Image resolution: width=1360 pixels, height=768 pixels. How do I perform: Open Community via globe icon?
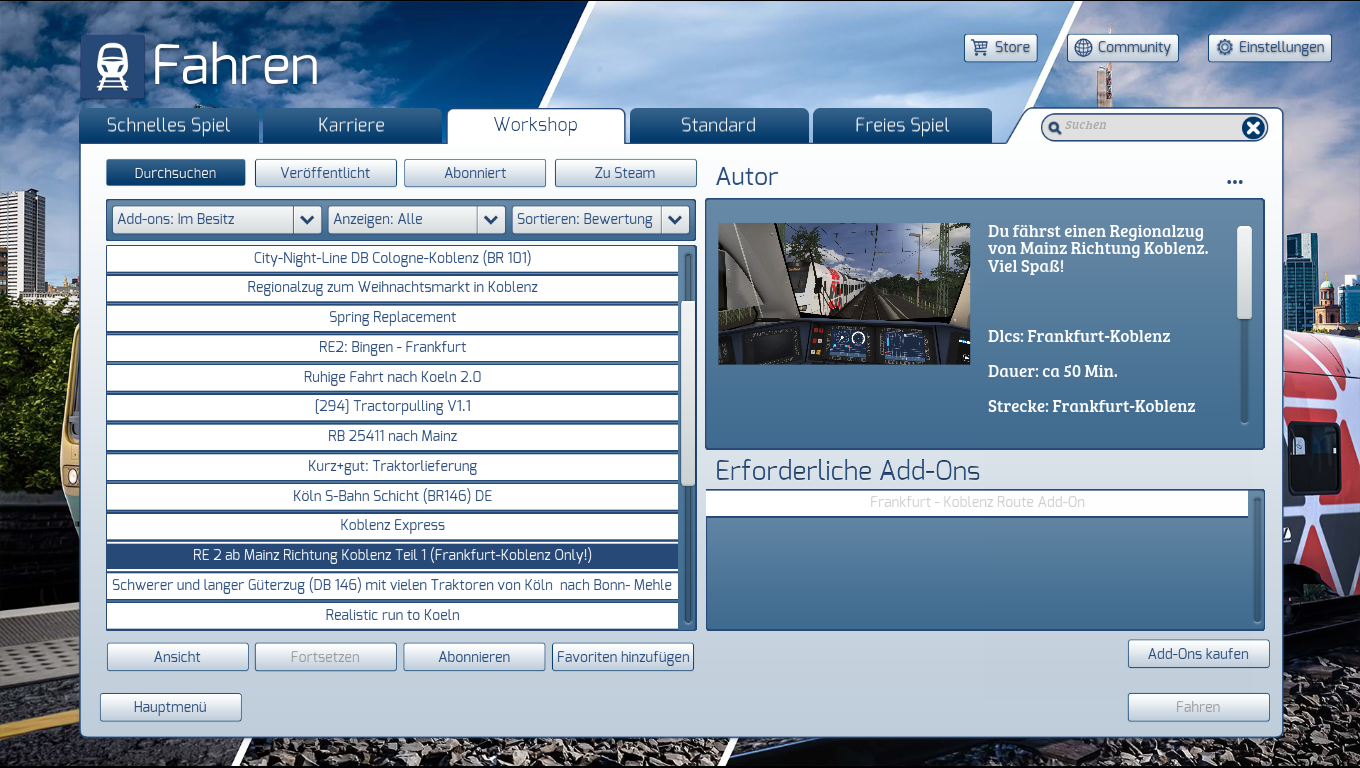pos(1083,48)
